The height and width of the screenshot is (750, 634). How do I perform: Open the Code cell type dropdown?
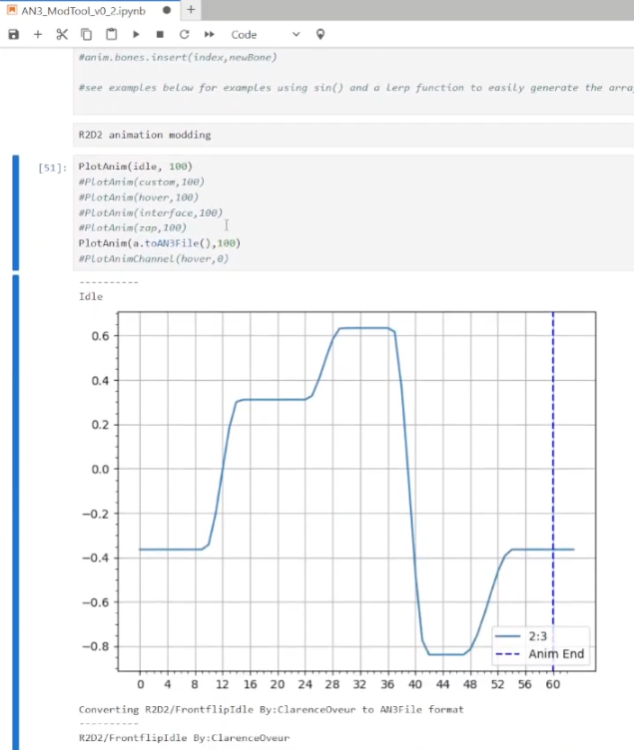pyautogui.click(x=264, y=34)
